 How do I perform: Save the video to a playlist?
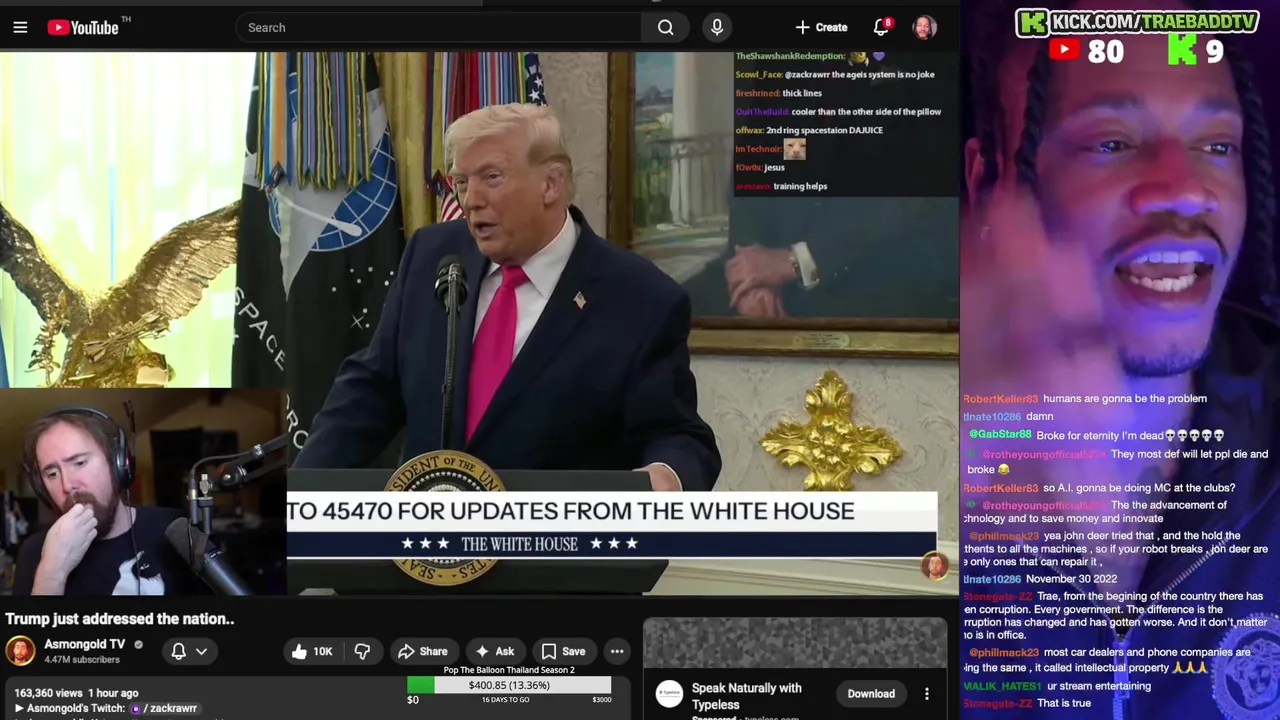(563, 651)
